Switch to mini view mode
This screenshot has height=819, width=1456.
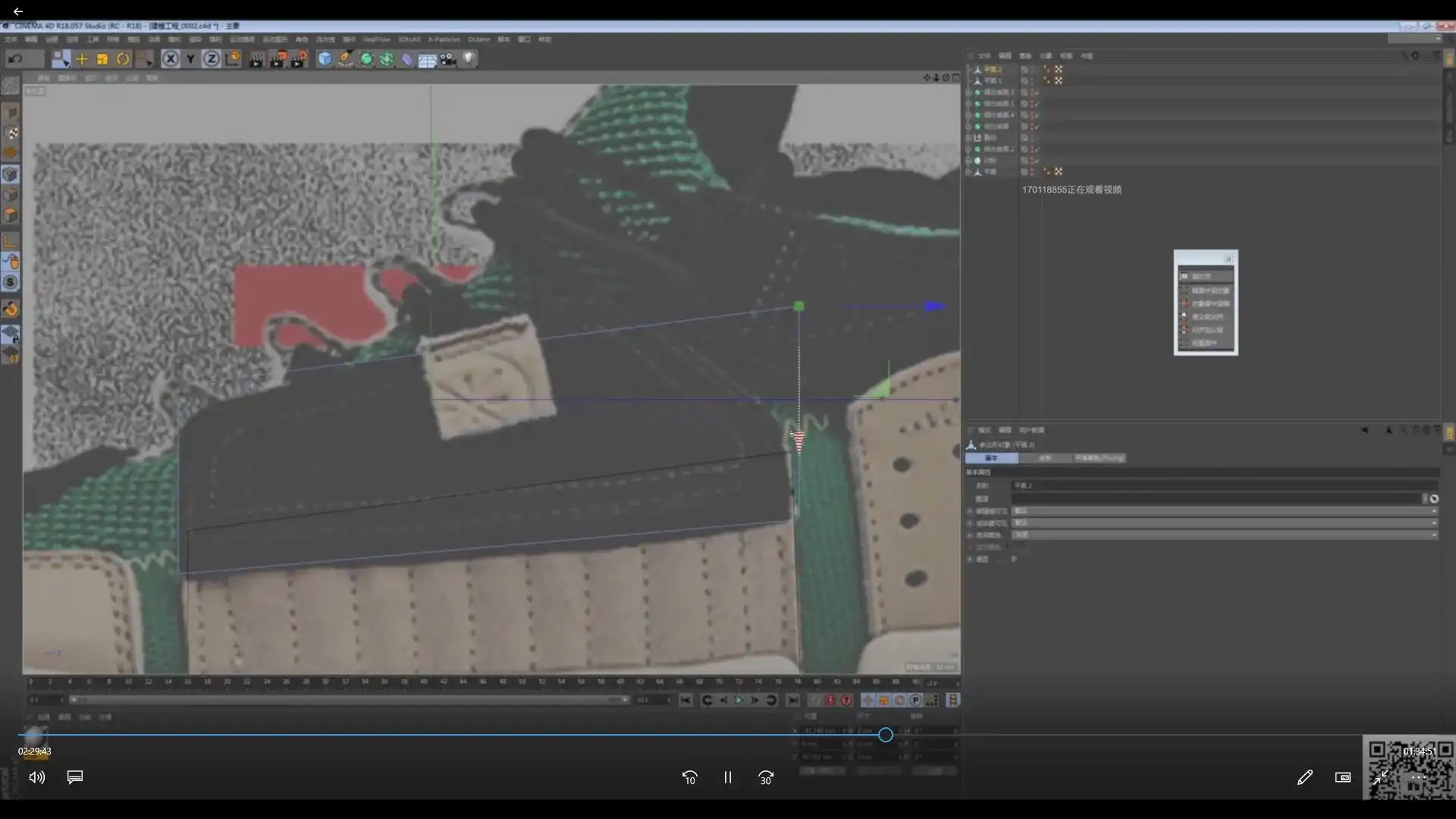[x=1342, y=777]
